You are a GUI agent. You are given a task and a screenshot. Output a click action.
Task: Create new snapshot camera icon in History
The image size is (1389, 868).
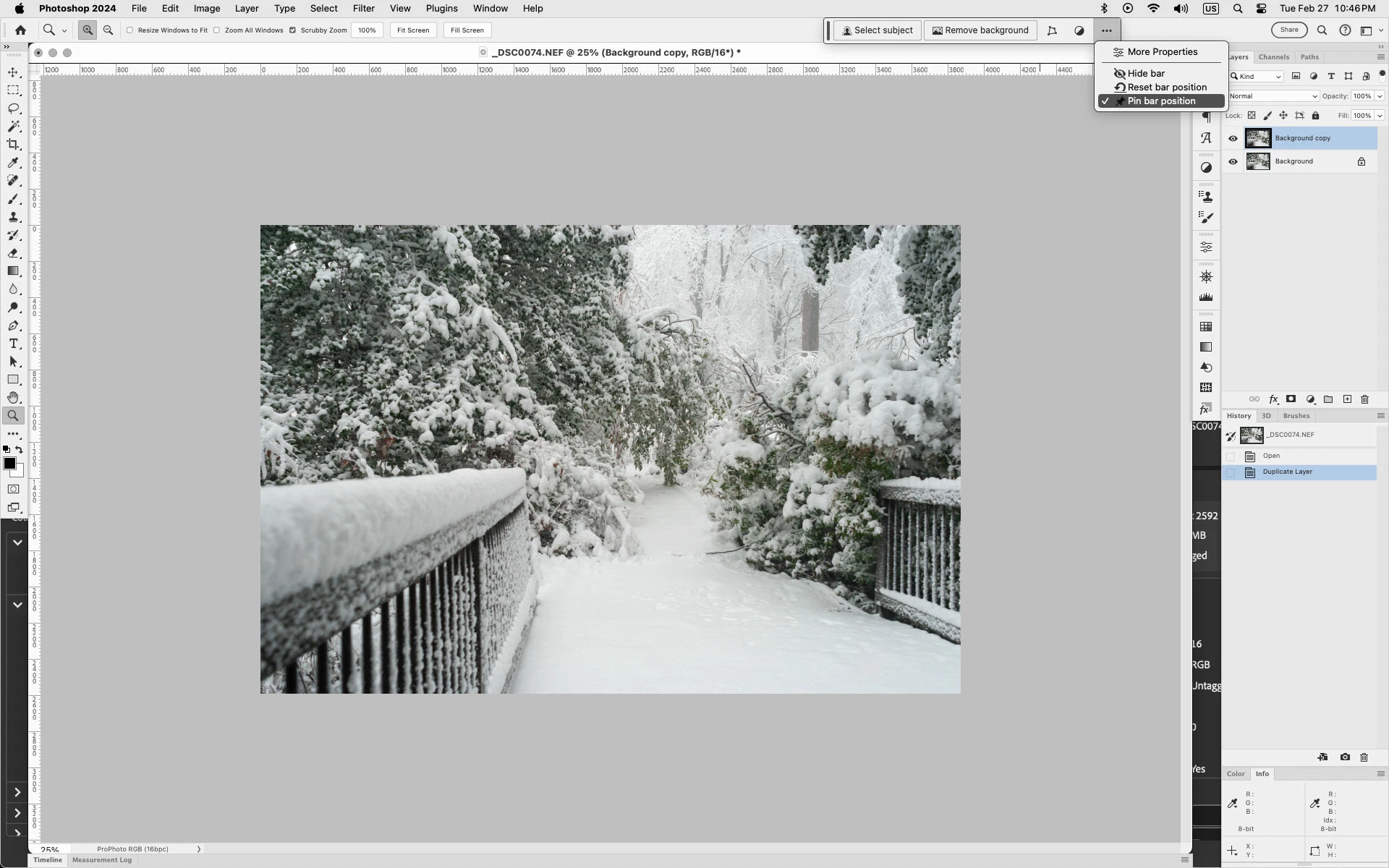pyautogui.click(x=1344, y=757)
